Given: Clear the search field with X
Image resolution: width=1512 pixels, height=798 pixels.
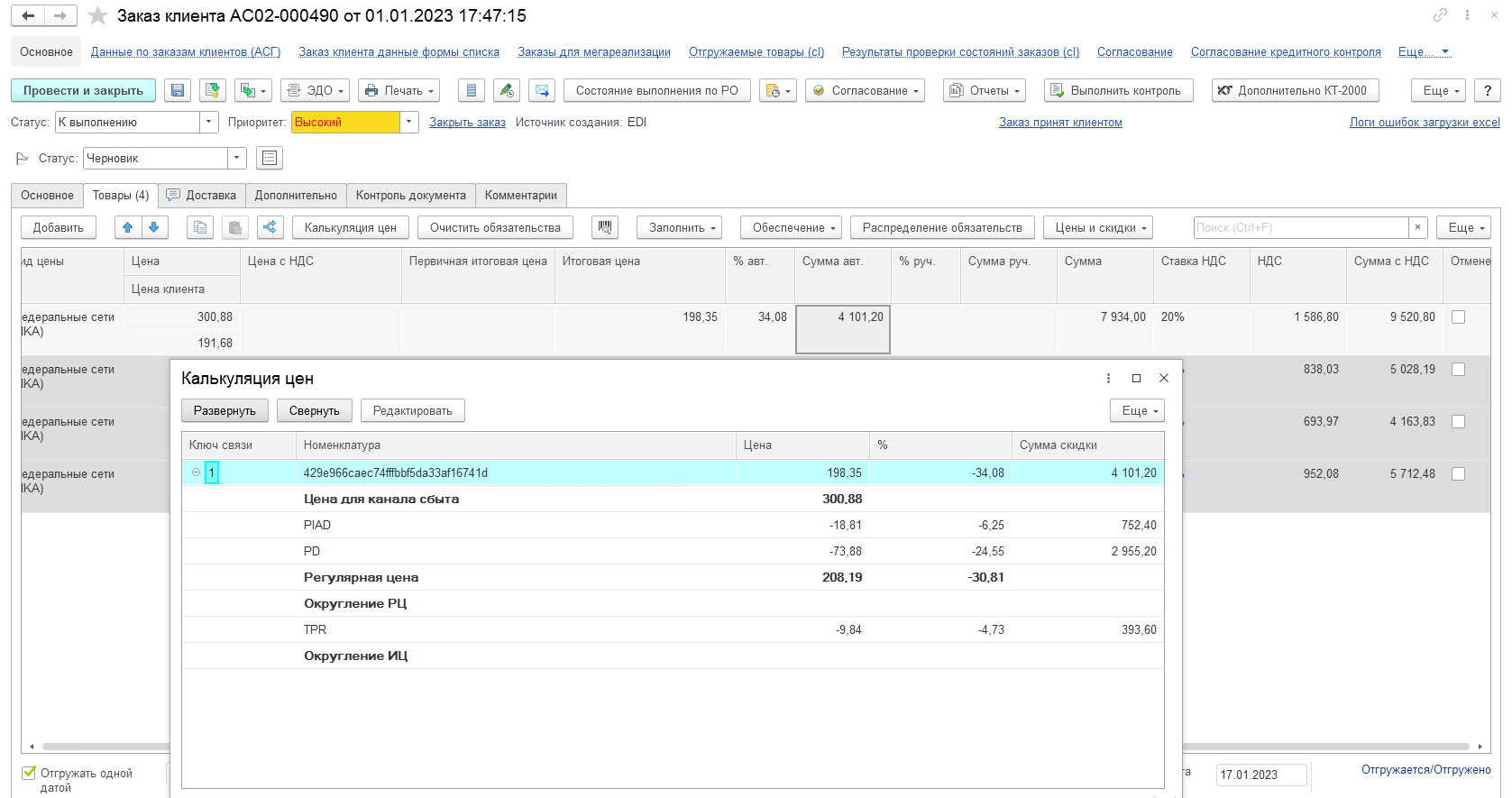Looking at the screenshot, I should point(1417,227).
